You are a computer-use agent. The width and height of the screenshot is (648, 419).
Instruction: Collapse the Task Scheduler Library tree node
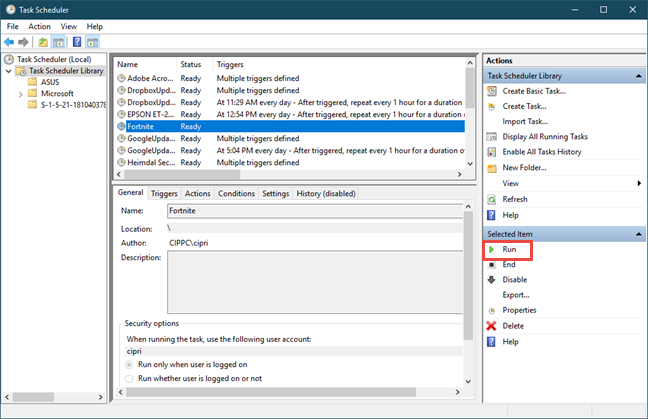(x=8, y=71)
